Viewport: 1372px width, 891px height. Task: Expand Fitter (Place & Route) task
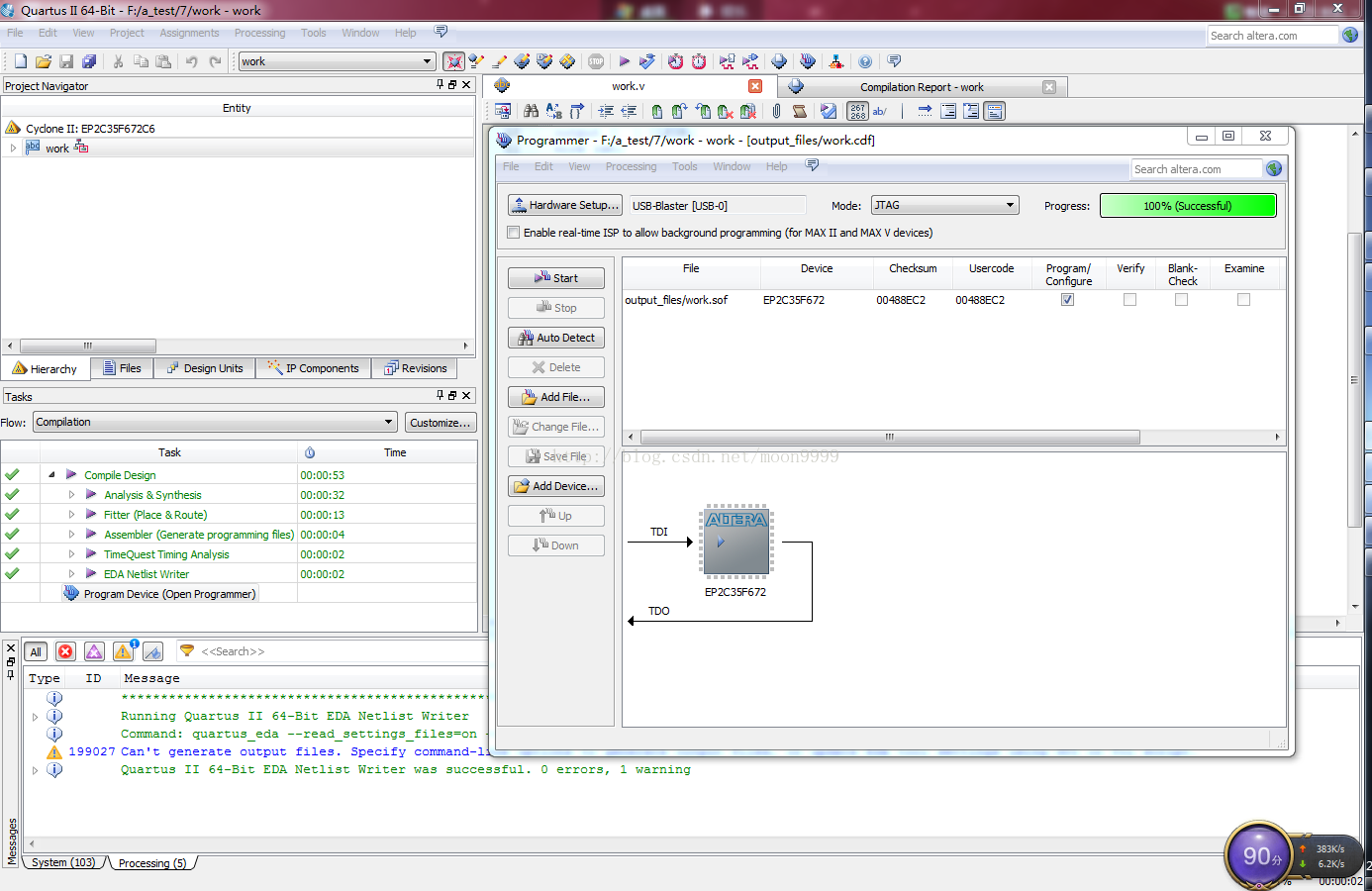[71, 515]
